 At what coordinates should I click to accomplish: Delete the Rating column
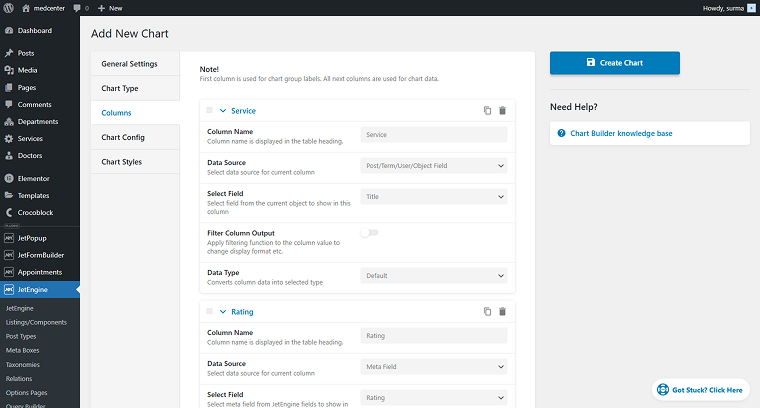(503, 312)
